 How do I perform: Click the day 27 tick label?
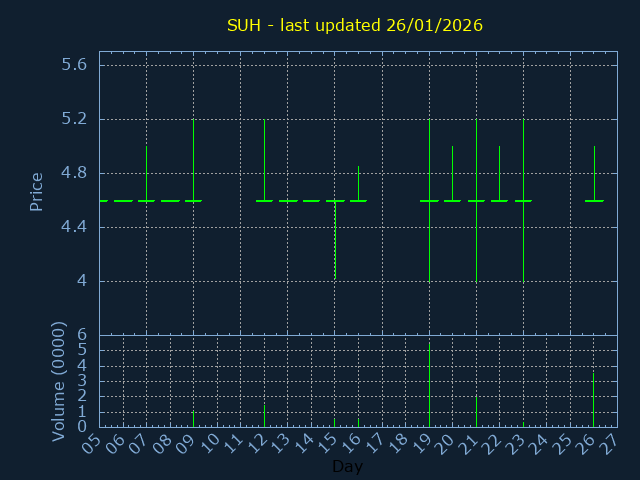[611, 442]
